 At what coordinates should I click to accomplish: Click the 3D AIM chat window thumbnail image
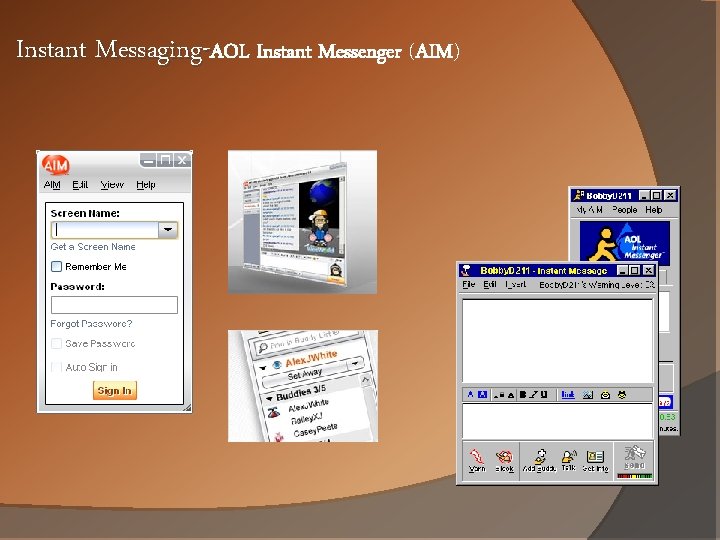303,222
